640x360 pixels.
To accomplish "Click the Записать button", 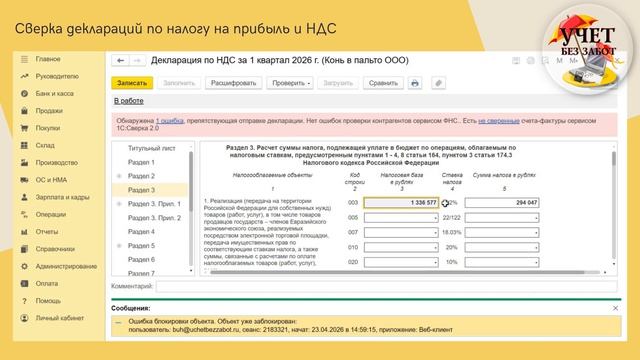I will [x=132, y=83].
